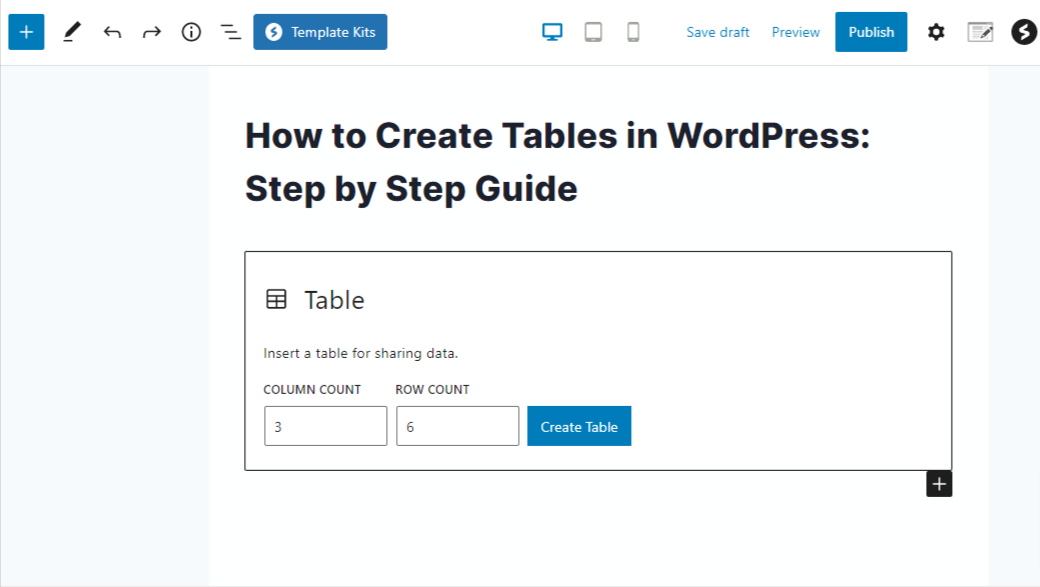1040x587 pixels.
Task: Edit the Column Count field
Action: pyautogui.click(x=325, y=426)
